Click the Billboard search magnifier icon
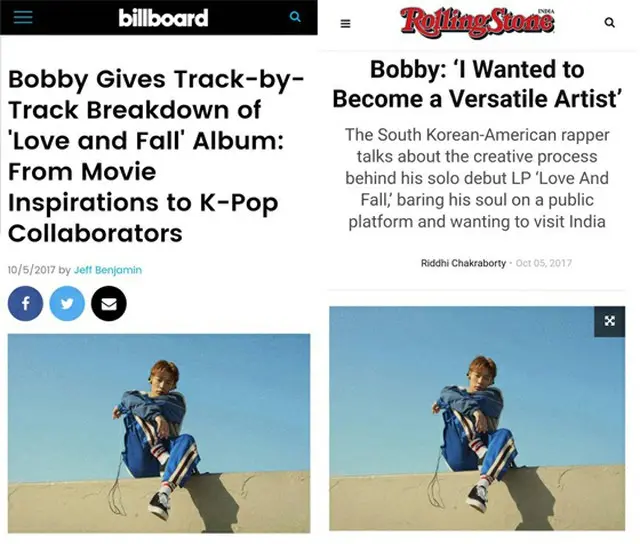 point(294,17)
